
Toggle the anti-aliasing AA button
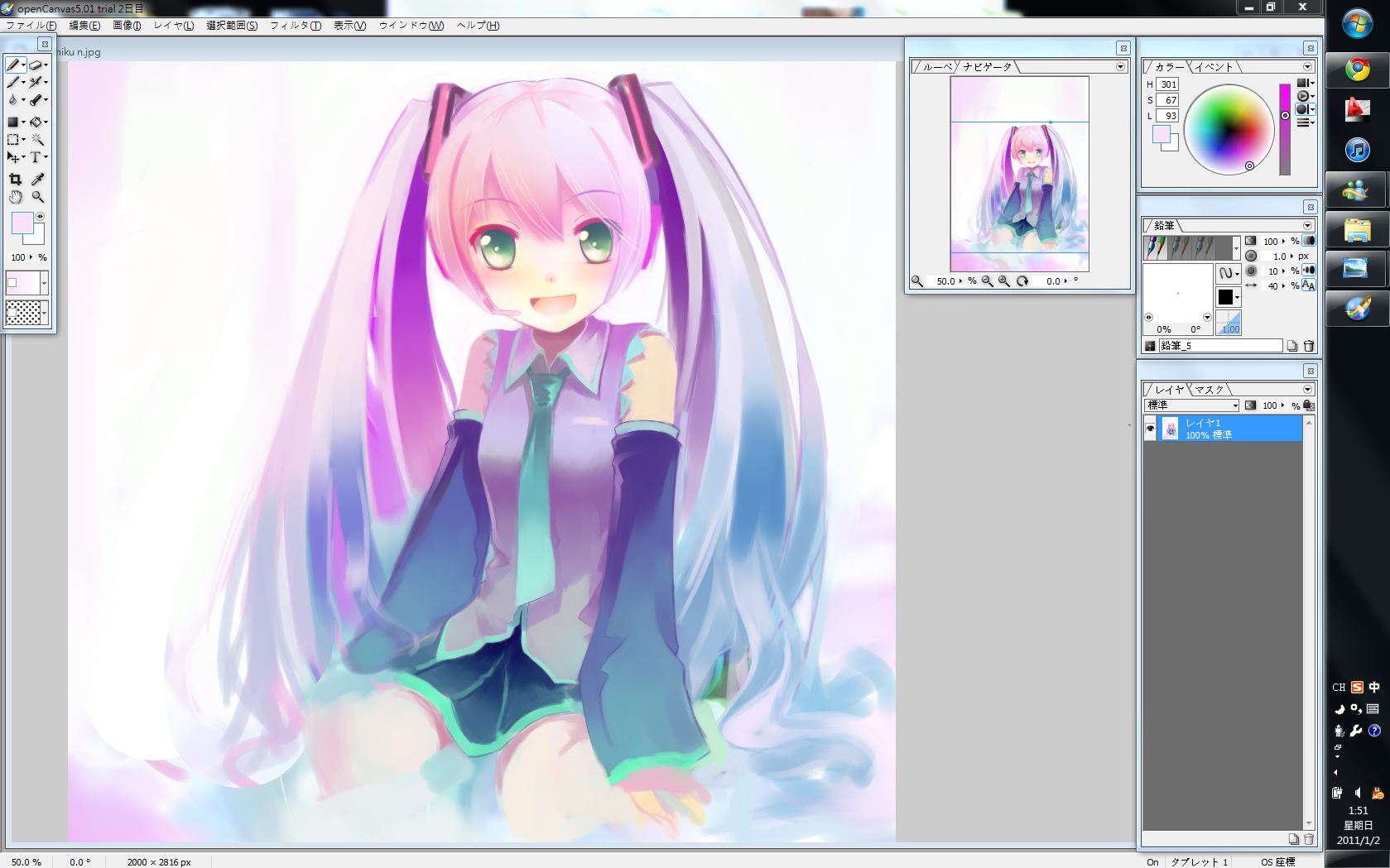[x=1308, y=285]
